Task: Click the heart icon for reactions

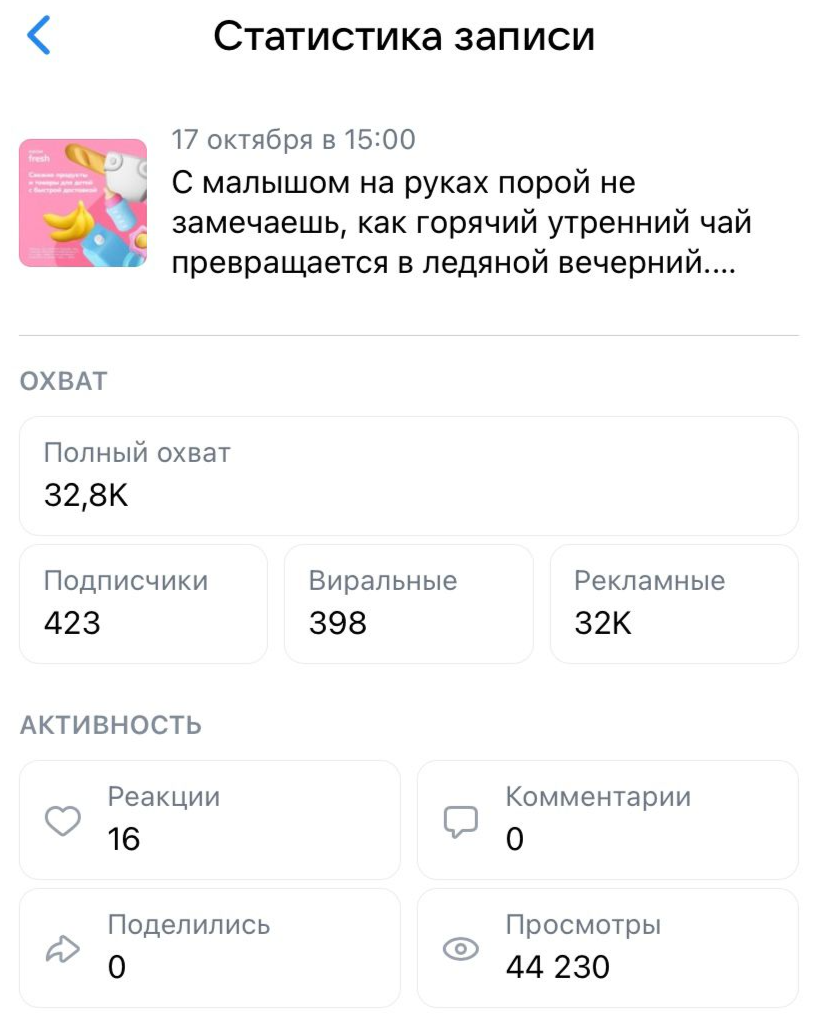Action: [63, 822]
